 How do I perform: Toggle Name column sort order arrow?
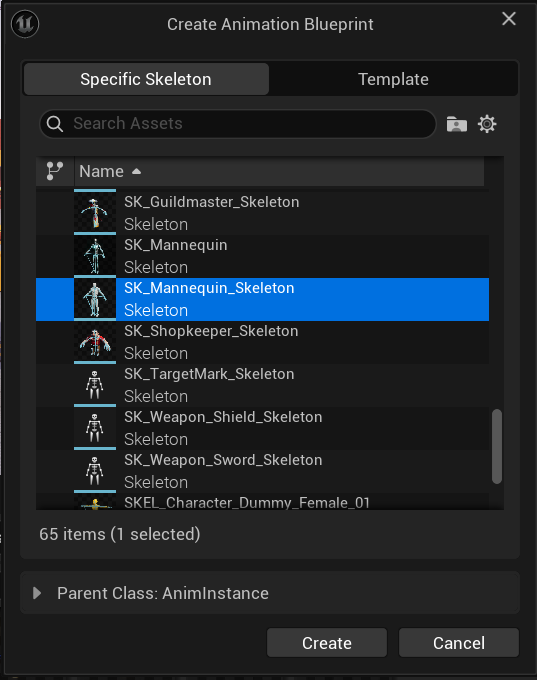[136, 171]
